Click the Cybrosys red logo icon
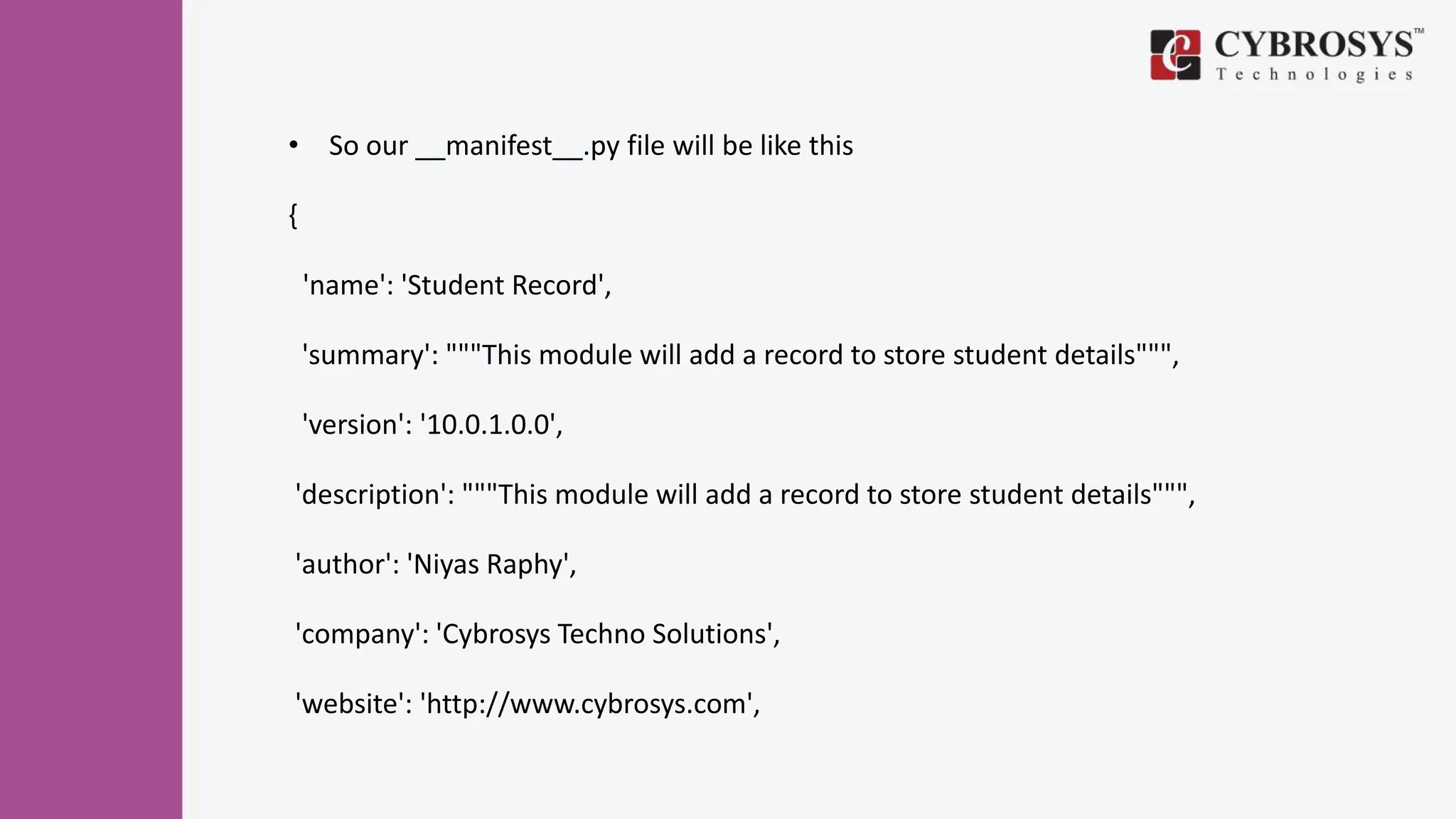Image resolution: width=1456 pixels, height=819 pixels. 1175,55
